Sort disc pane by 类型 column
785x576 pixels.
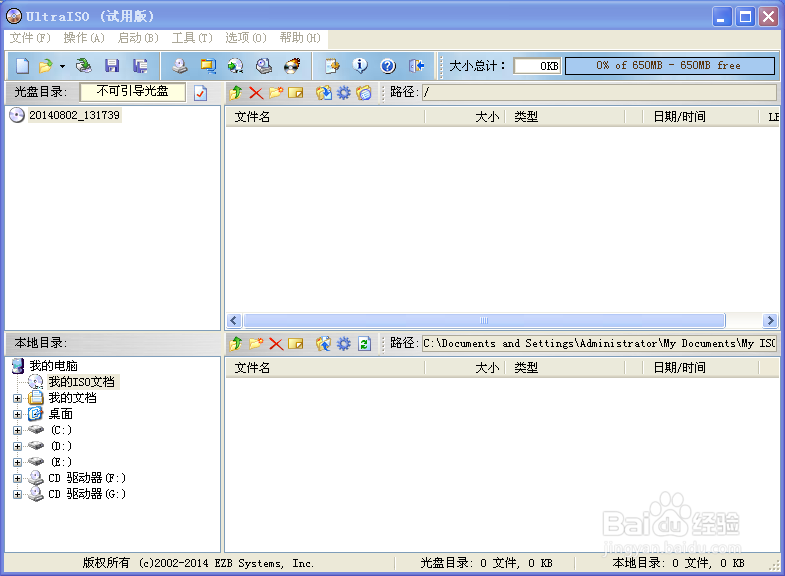tap(565, 117)
